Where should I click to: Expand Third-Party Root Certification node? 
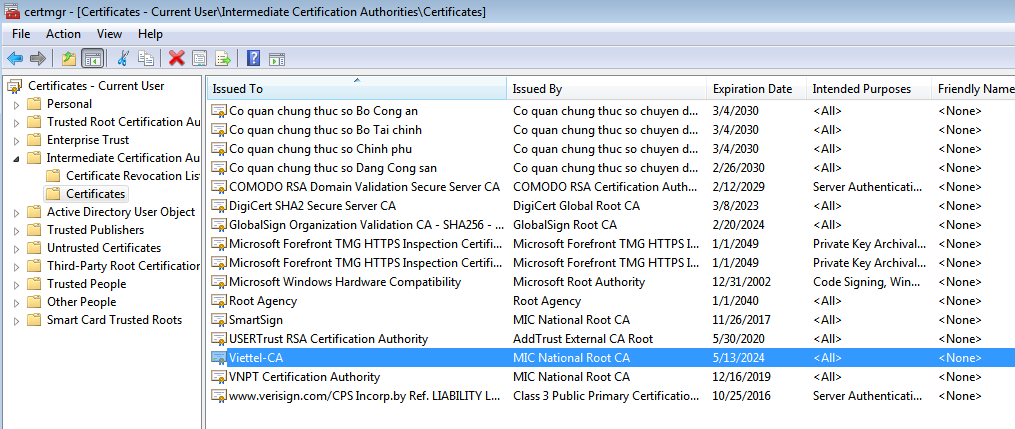[16, 266]
